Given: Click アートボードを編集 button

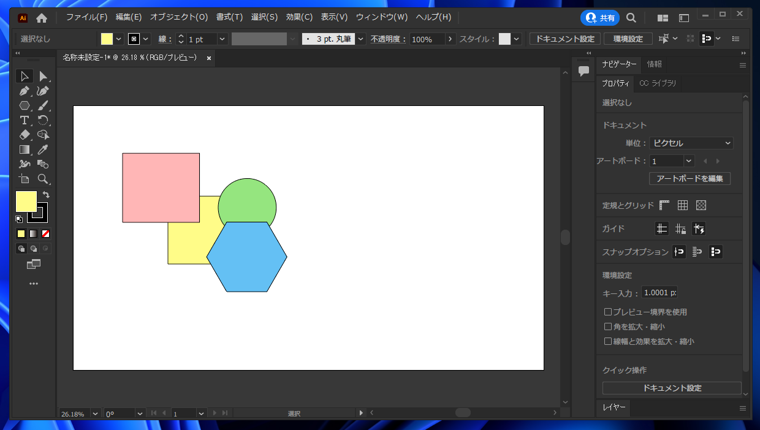Looking at the screenshot, I should pyautogui.click(x=690, y=178).
